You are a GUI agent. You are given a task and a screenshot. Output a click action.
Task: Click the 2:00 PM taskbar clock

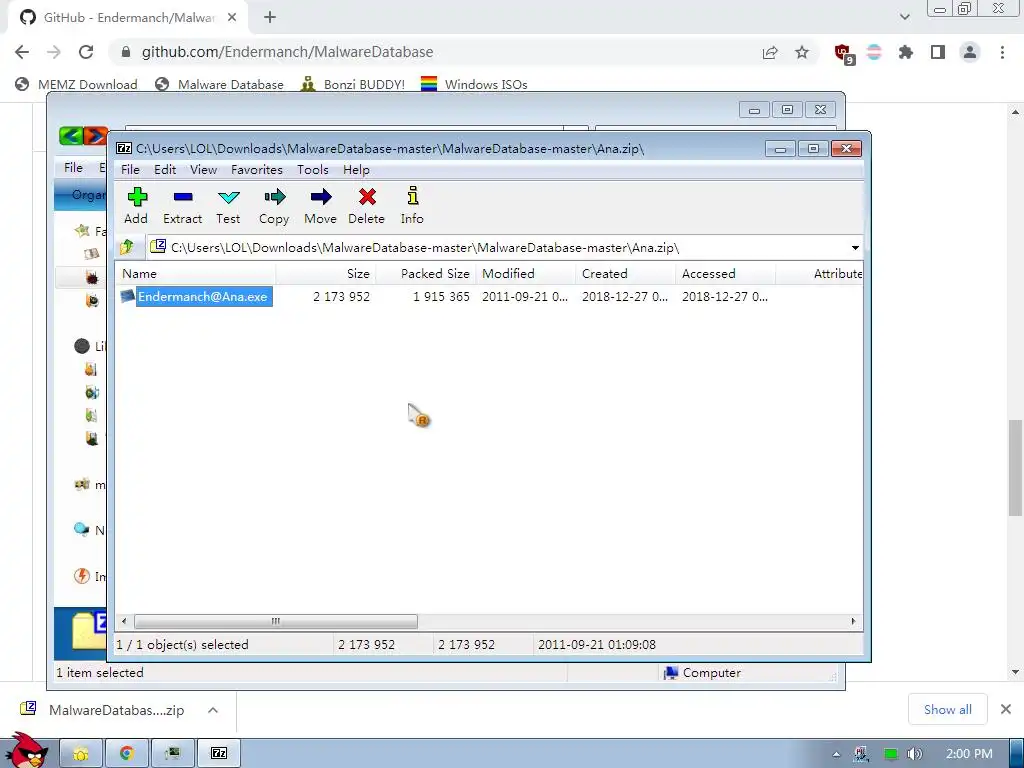click(x=969, y=754)
